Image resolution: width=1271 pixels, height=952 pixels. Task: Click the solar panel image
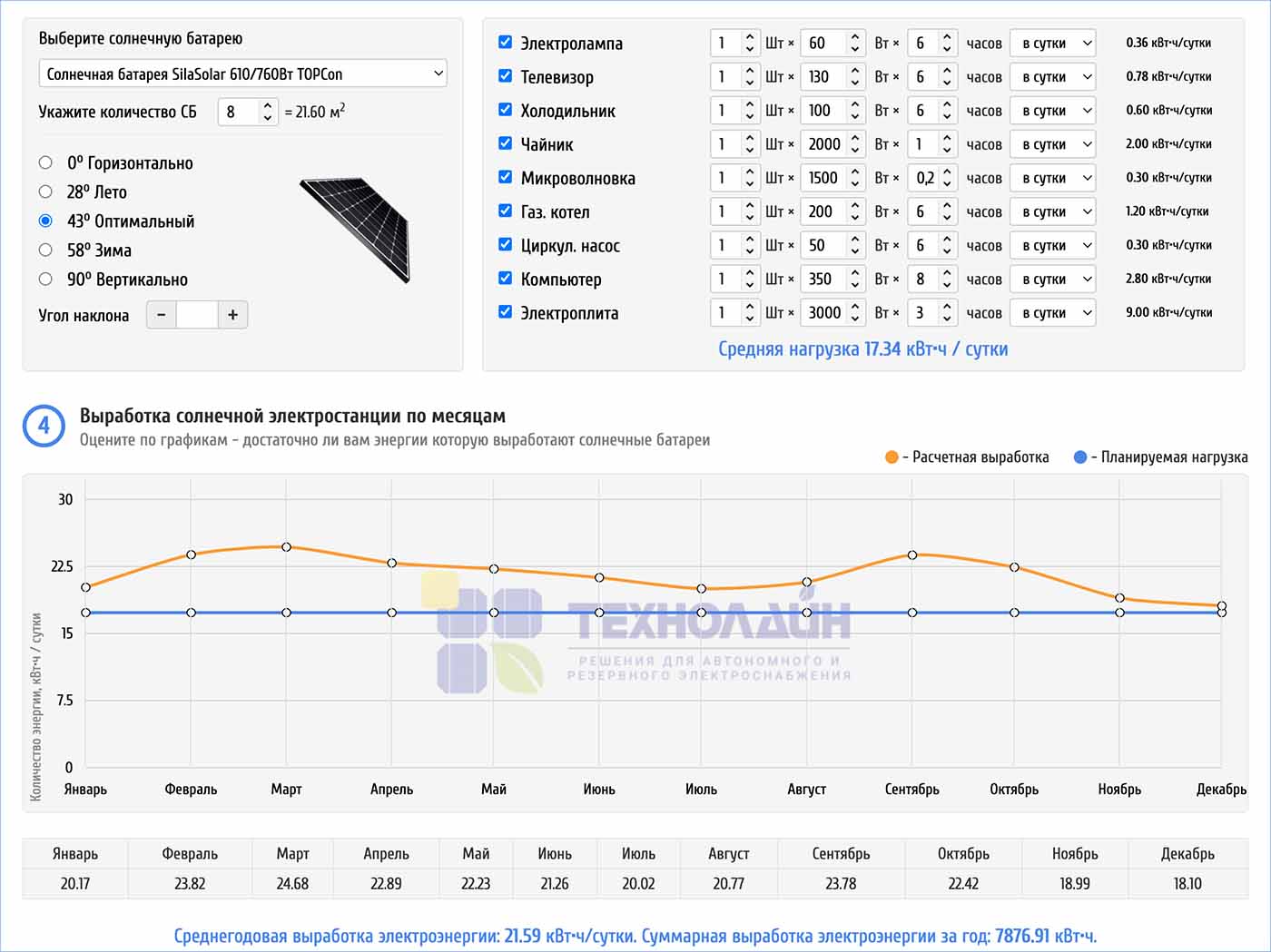pyautogui.click(x=357, y=228)
